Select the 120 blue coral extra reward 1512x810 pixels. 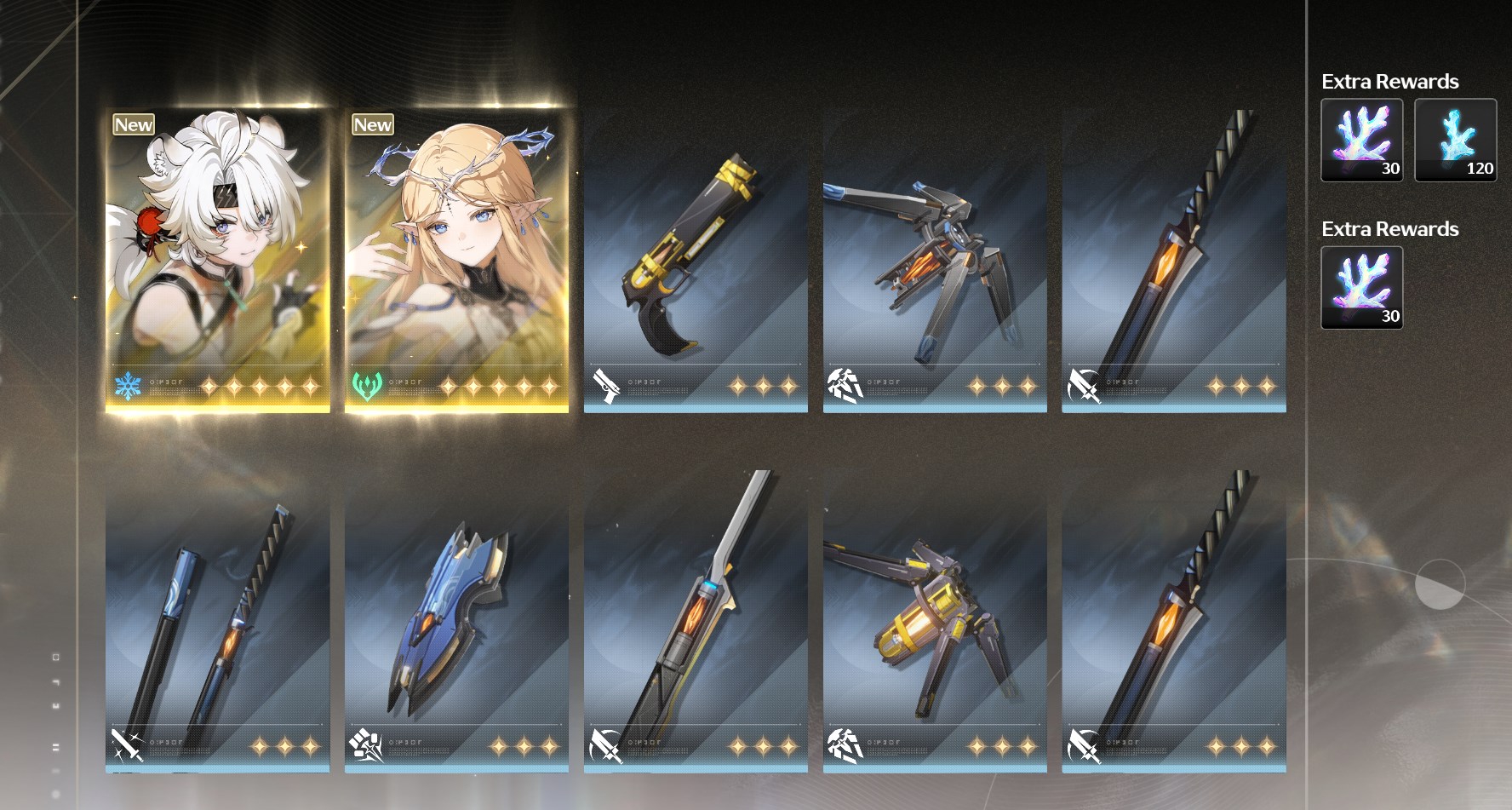[x=1456, y=140]
